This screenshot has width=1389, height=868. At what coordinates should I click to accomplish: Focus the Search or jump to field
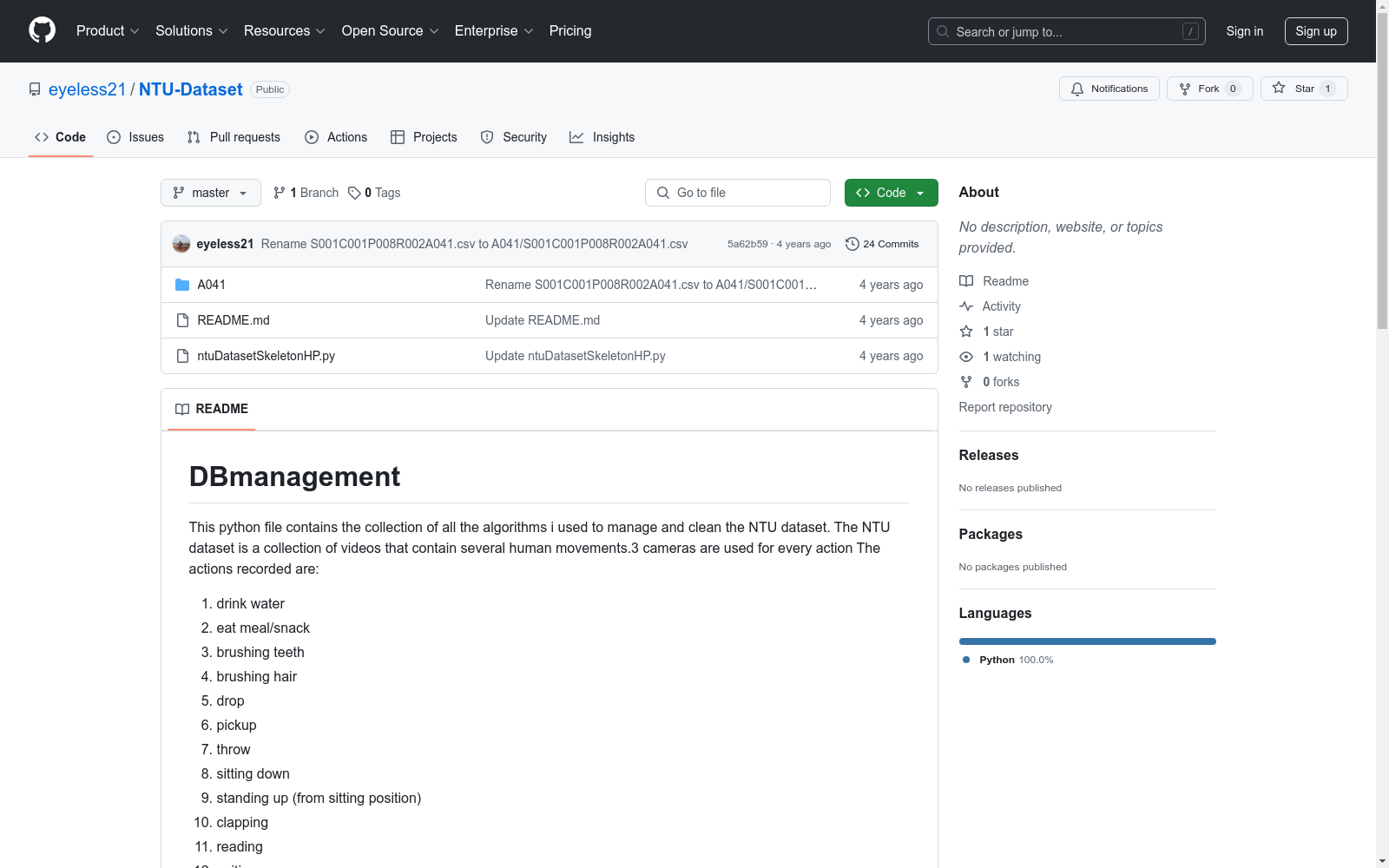coord(1067,31)
